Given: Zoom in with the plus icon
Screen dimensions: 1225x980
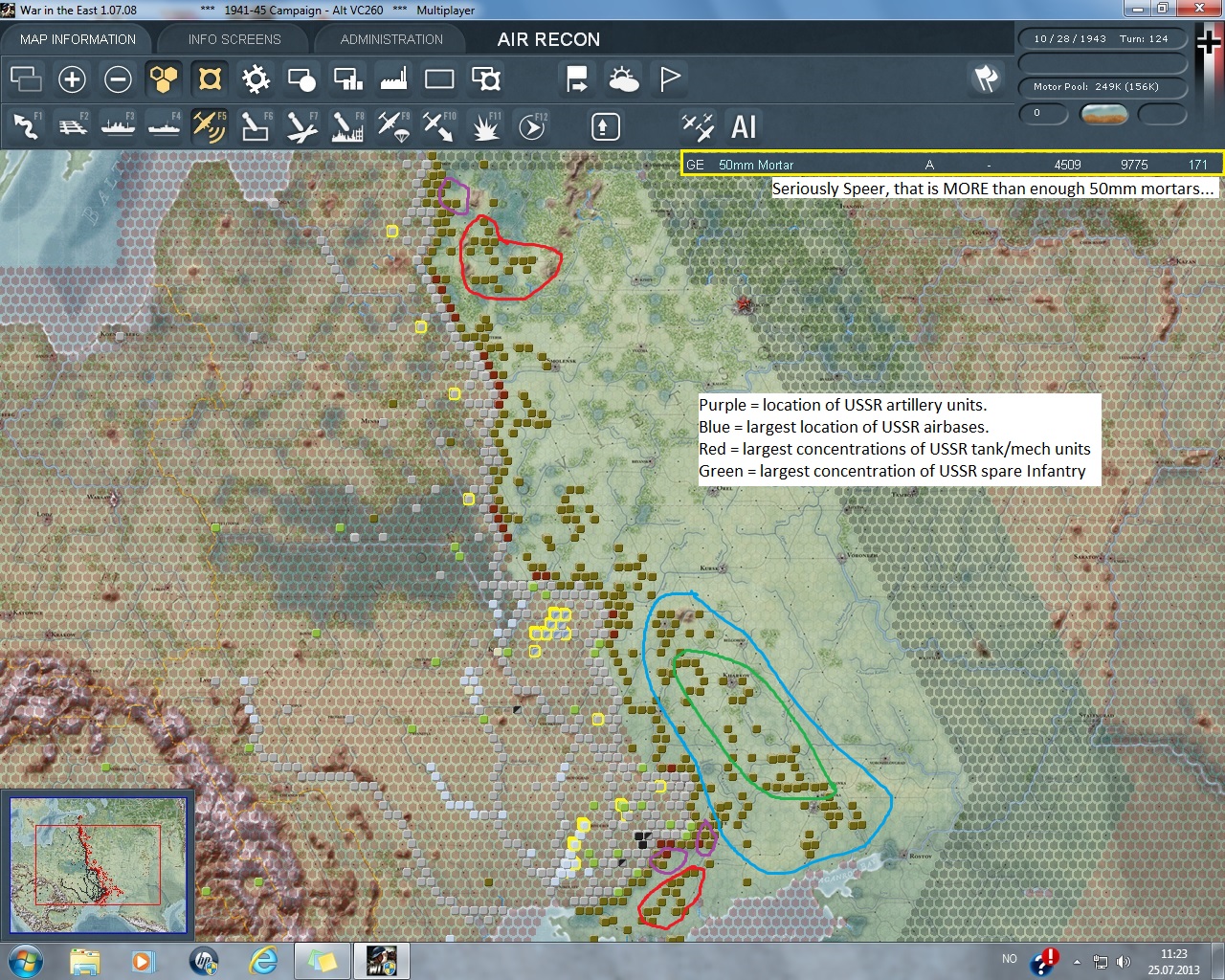Looking at the screenshot, I should point(72,78).
